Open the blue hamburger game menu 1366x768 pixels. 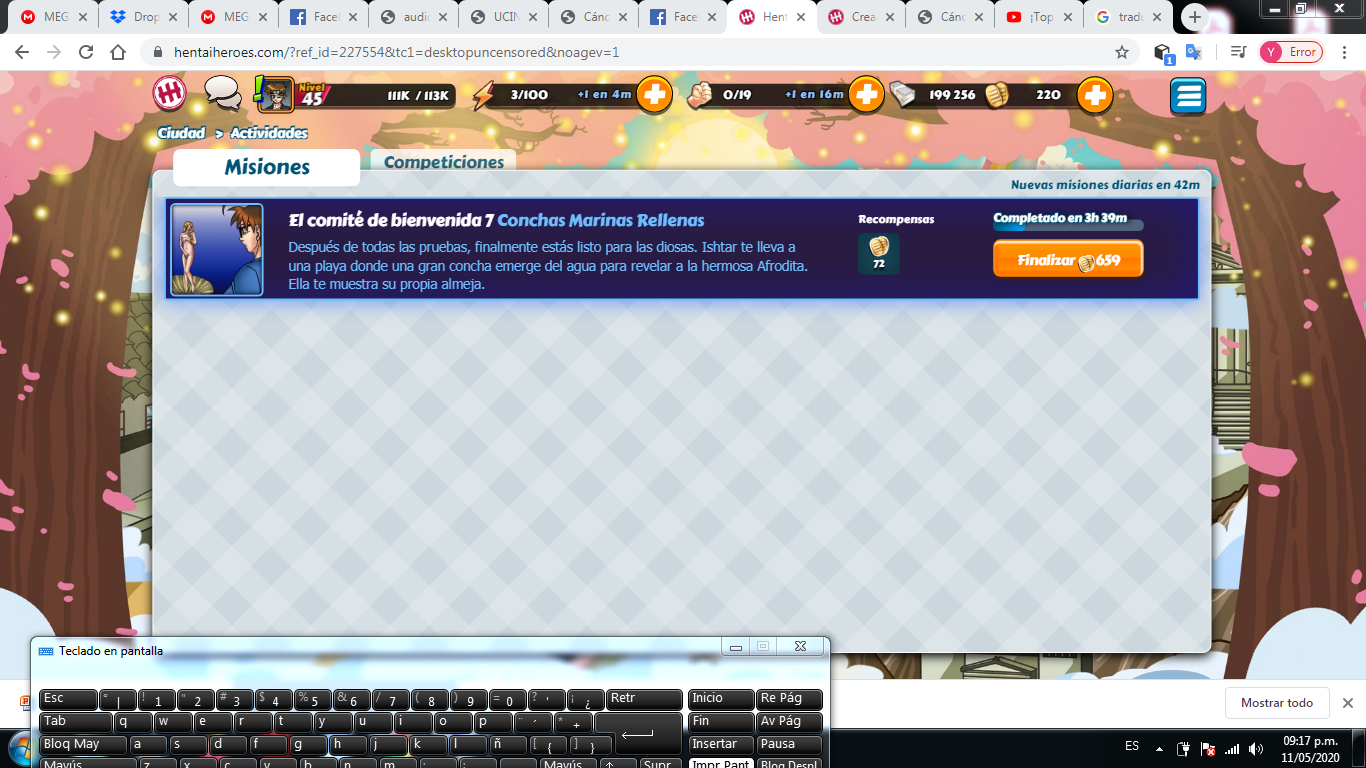[x=1188, y=96]
